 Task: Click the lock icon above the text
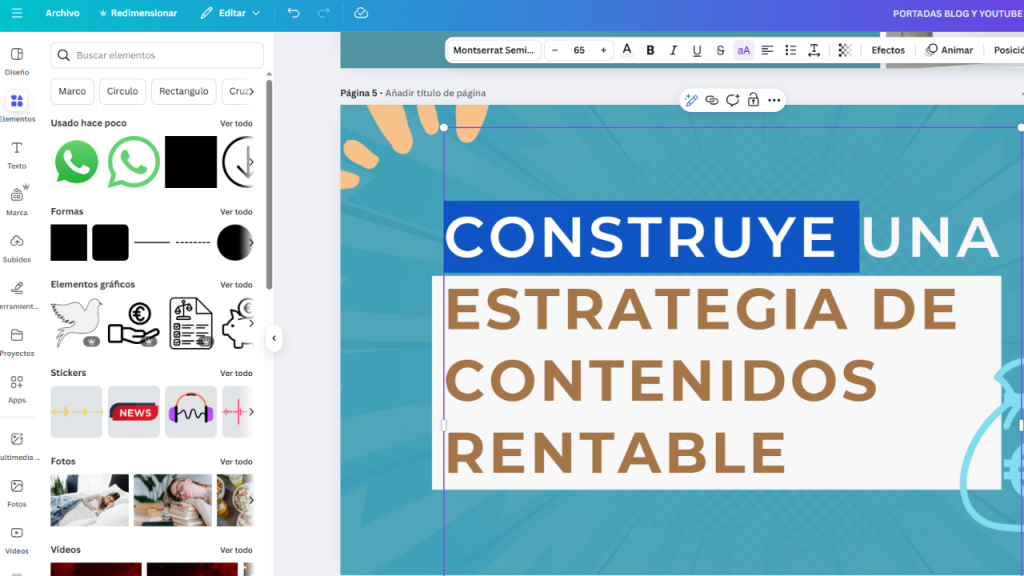pos(753,100)
